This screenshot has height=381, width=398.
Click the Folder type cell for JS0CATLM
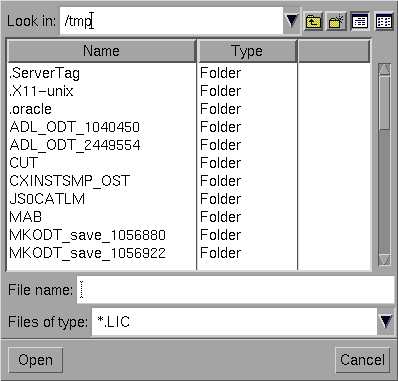click(x=220, y=199)
